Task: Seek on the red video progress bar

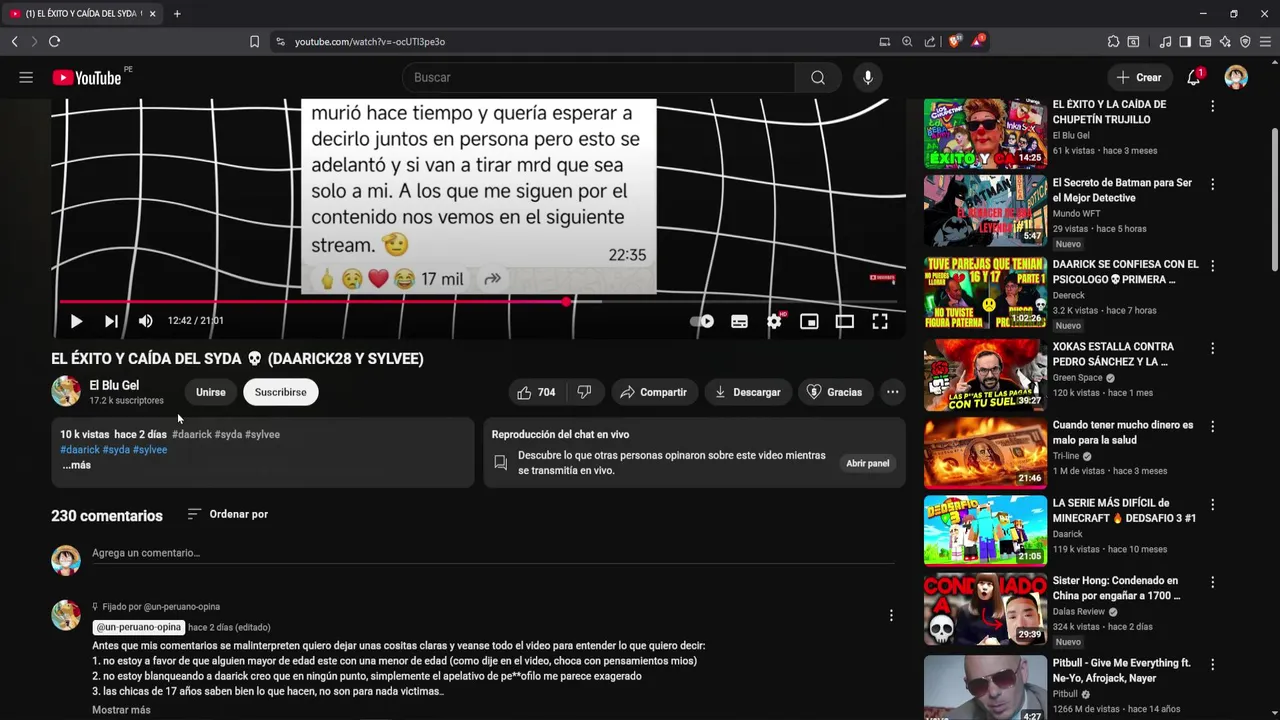Action: [312, 301]
